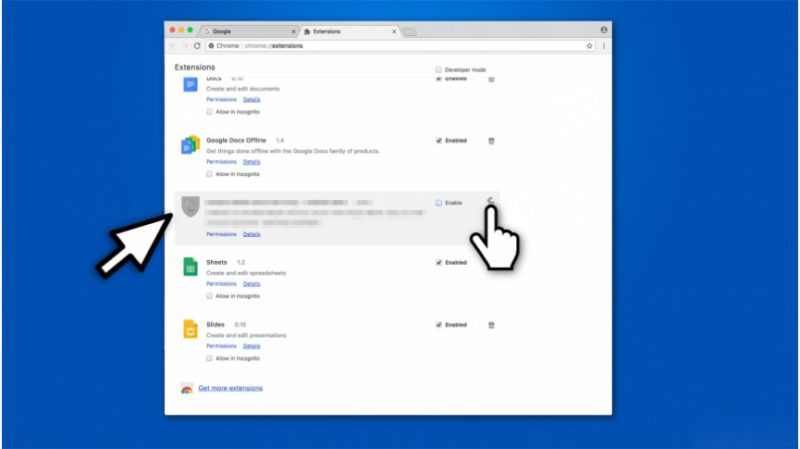
Task: Click the grey shield extension icon
Action: coord(189,207)
